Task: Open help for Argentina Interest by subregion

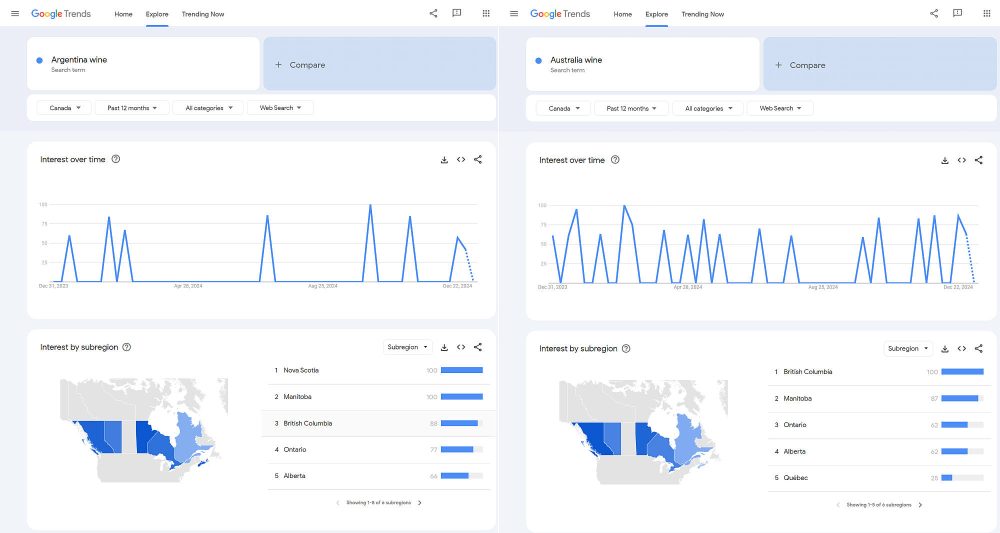Action: (127, 347)
